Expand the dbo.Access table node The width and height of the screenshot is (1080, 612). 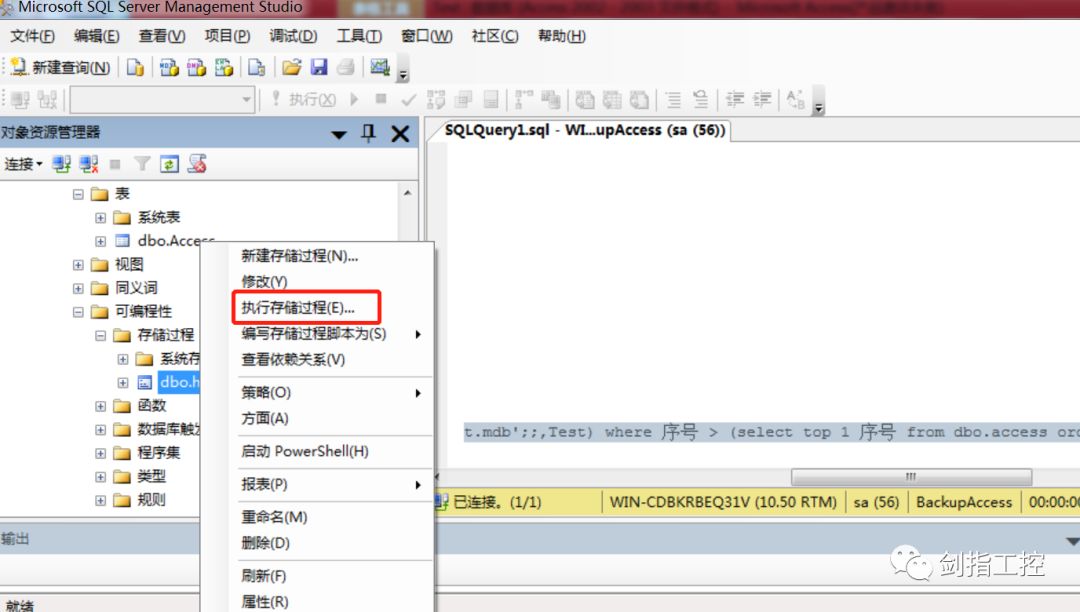pyautogui.click(x=101, y=241)
